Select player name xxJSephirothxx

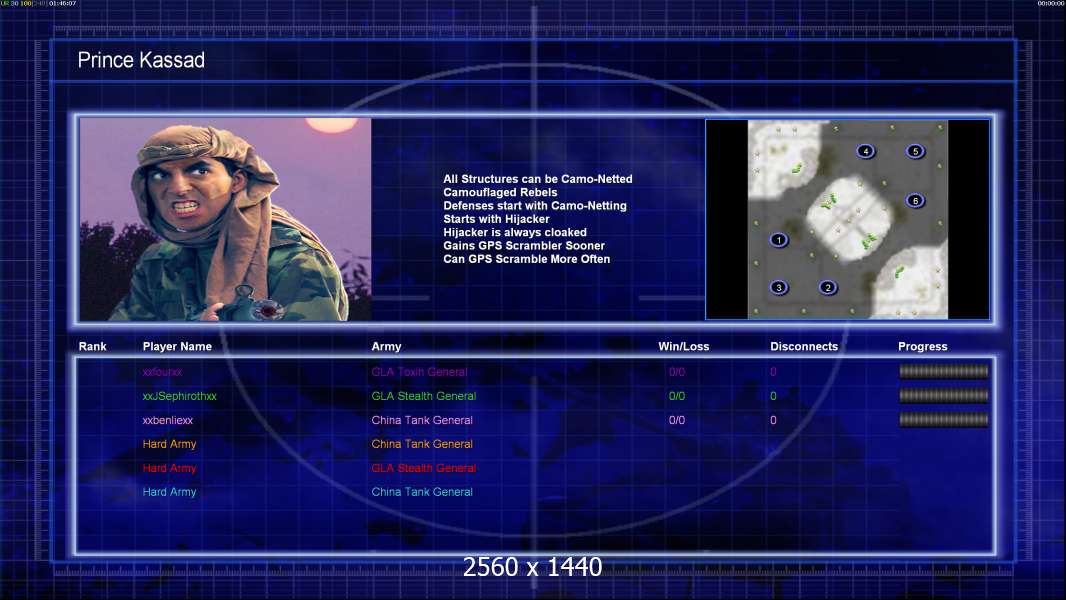(179, 396)
